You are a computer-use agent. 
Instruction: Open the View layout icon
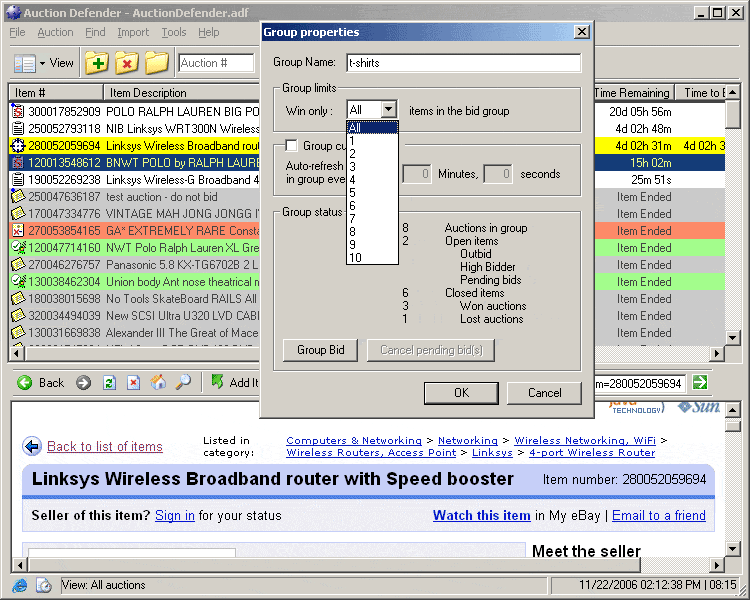(25, 63)
